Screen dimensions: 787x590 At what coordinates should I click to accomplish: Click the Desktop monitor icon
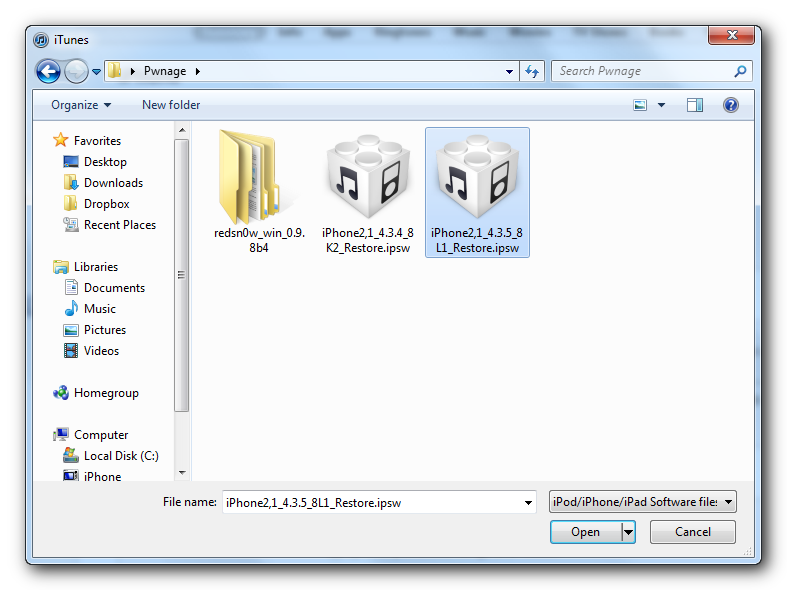pos(71,162)
